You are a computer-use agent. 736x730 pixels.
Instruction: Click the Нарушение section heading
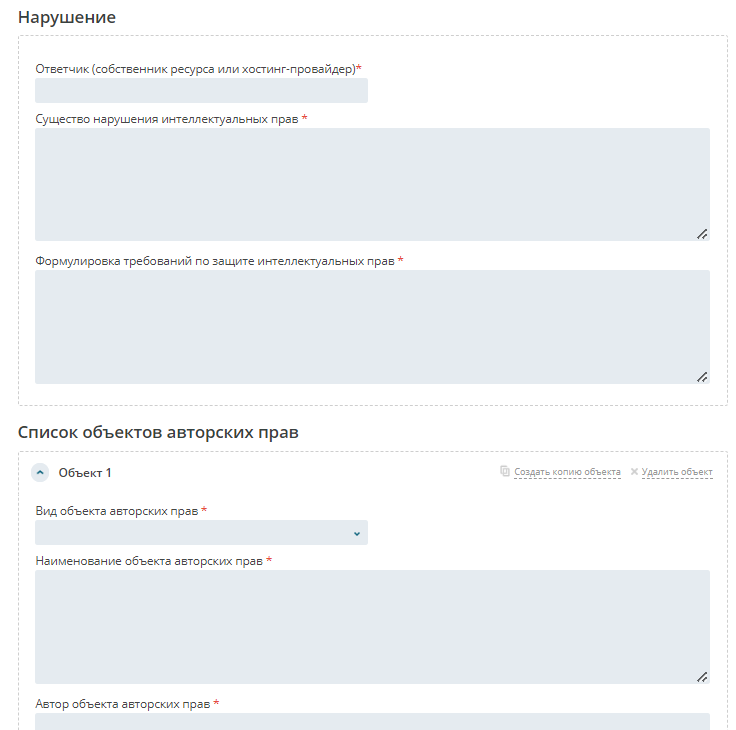67,18
